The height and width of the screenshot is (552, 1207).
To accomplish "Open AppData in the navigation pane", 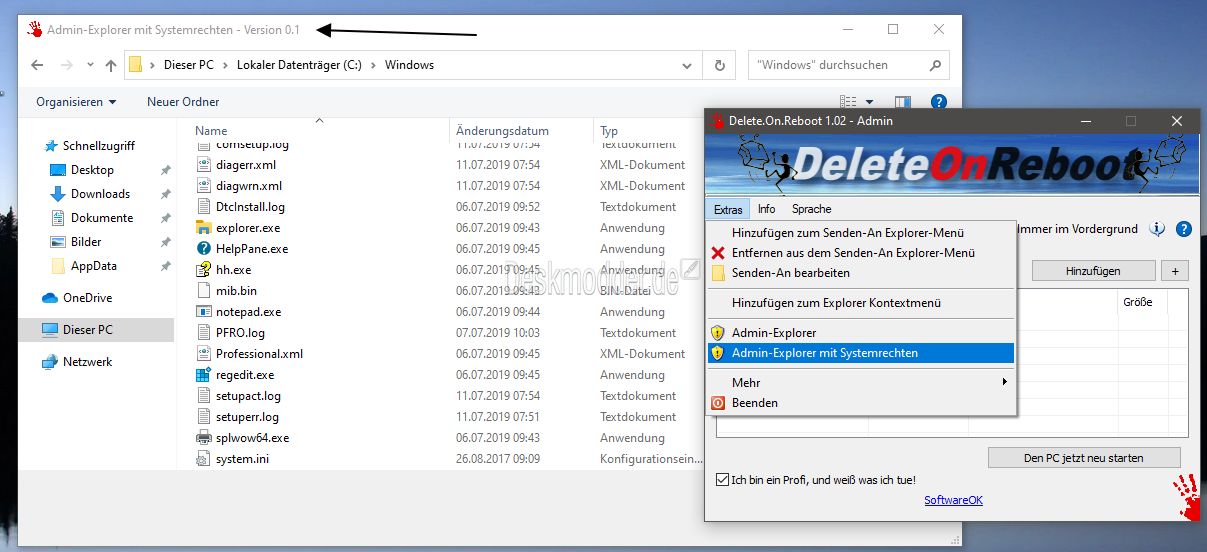I will click(94, 266).
